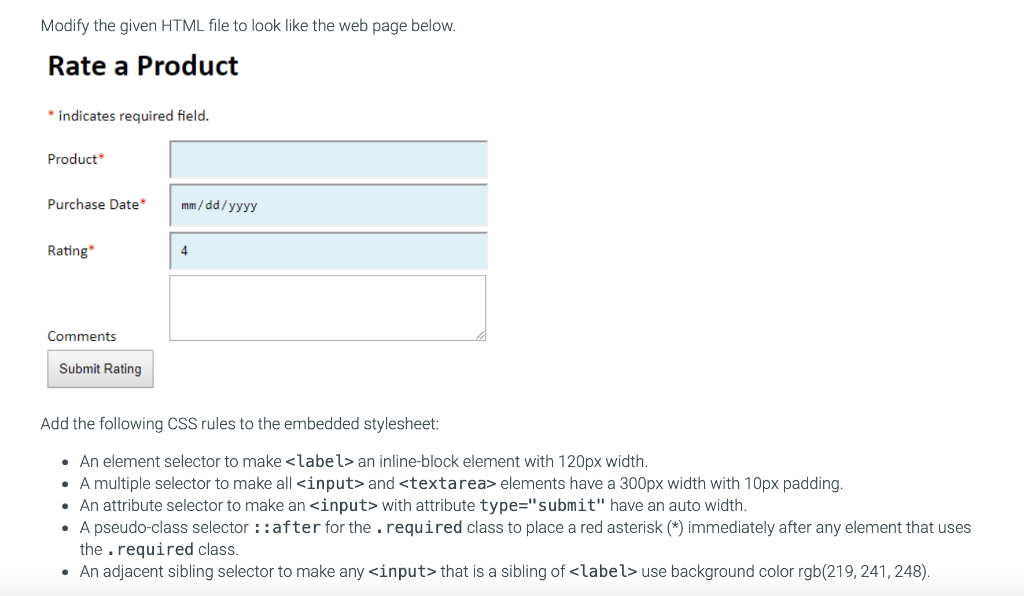Click the red asterisk after Rating label

(x=92, y=249)
